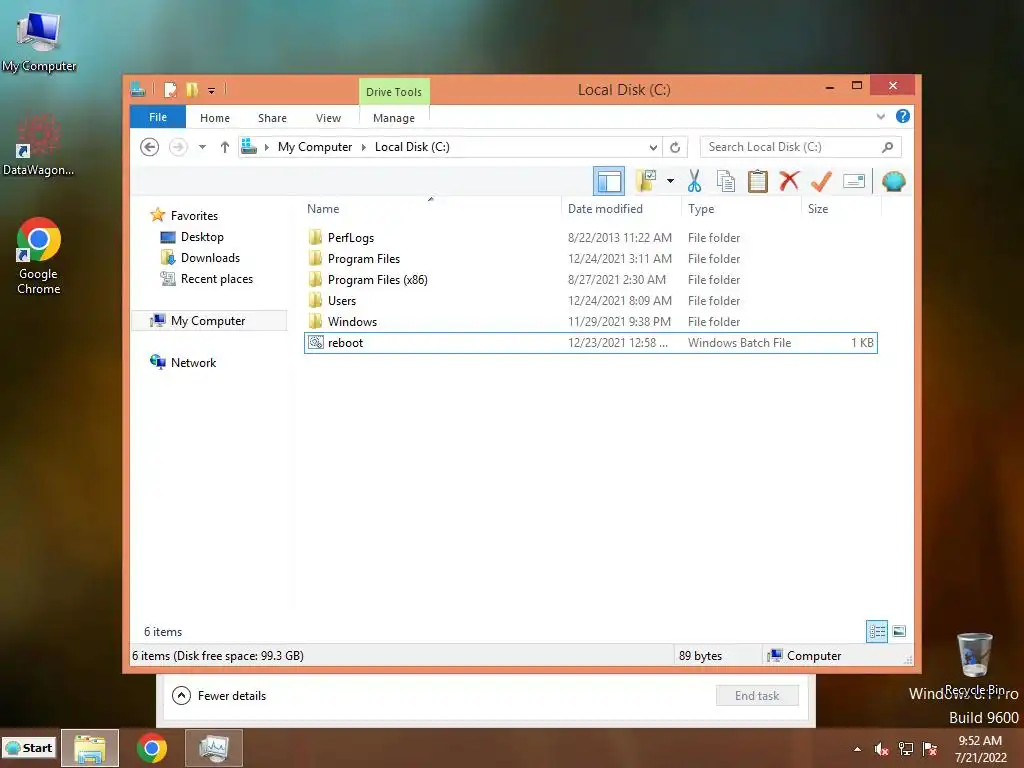This screenshot has height=768, width=1024.
Task: Select My Computer in navigation pane
Action: pyautogui.click(x=208, y=321)
